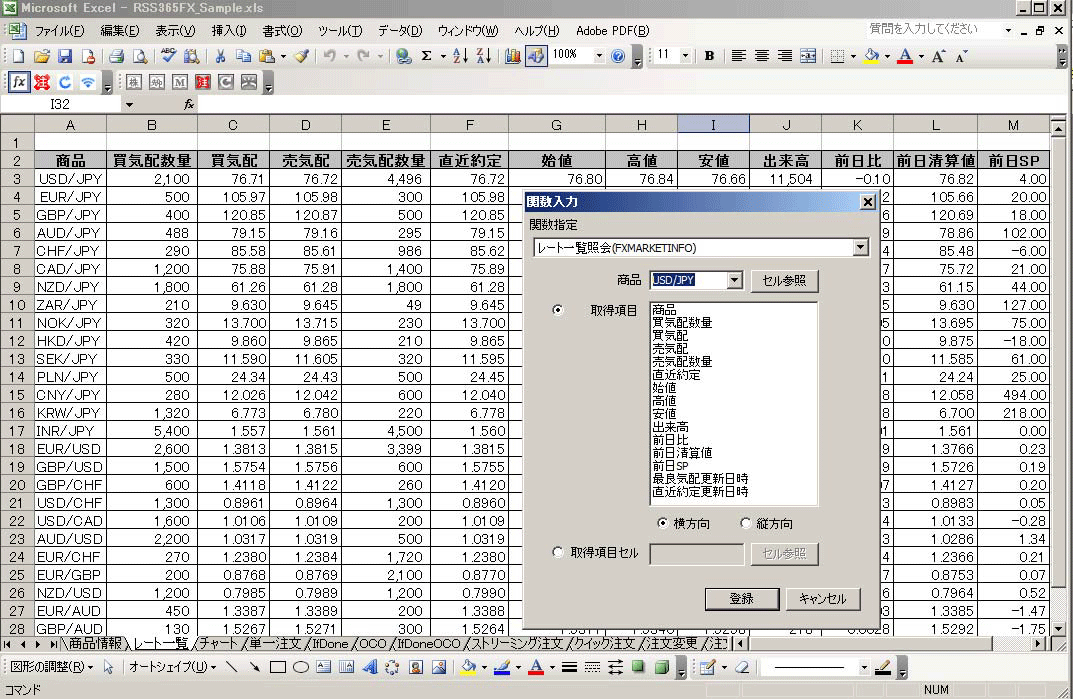Select the 取得項目 radio button
Viewport: 1073px width, 699px height.
(x=558, y=311)
